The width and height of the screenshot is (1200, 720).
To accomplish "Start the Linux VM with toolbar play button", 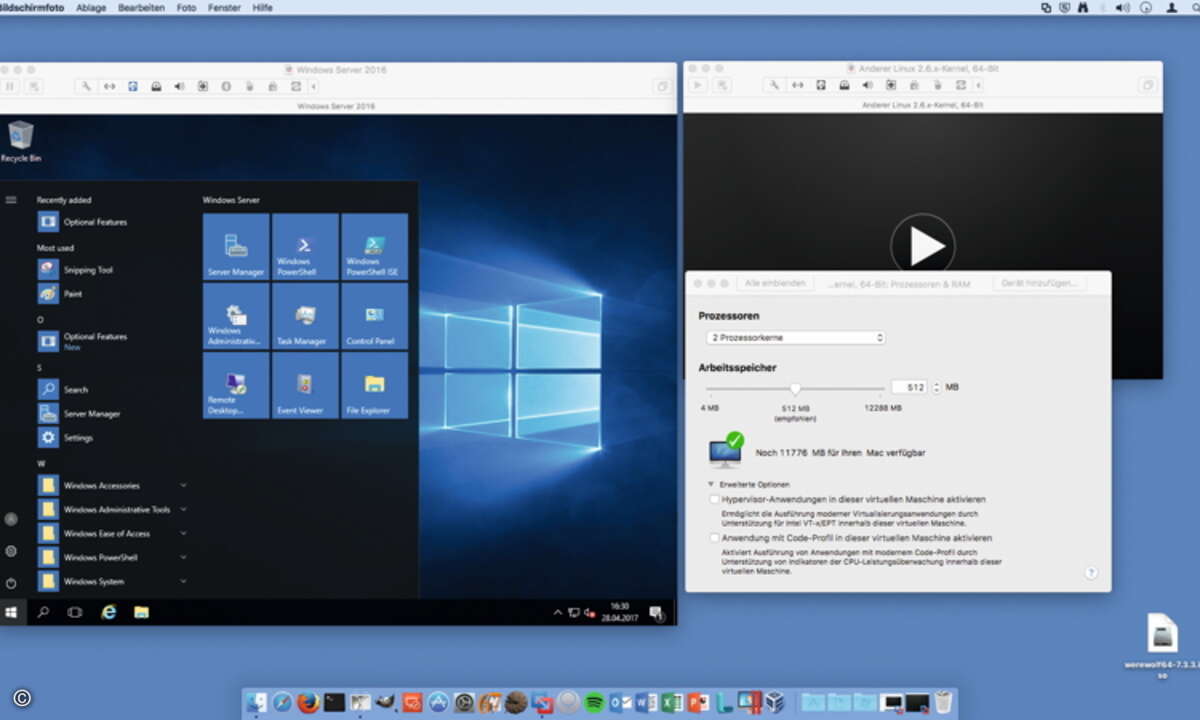I will click(x=698, y=86).
